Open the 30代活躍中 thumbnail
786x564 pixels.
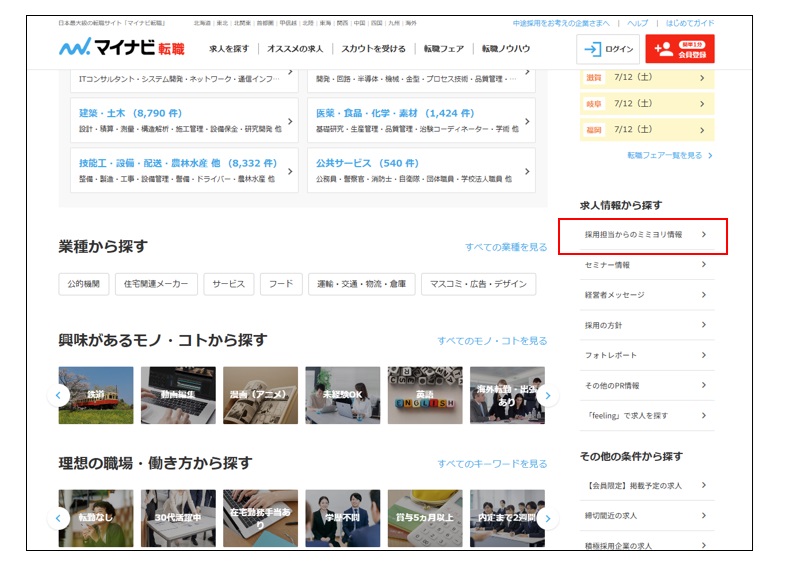[x=178, y=518]
